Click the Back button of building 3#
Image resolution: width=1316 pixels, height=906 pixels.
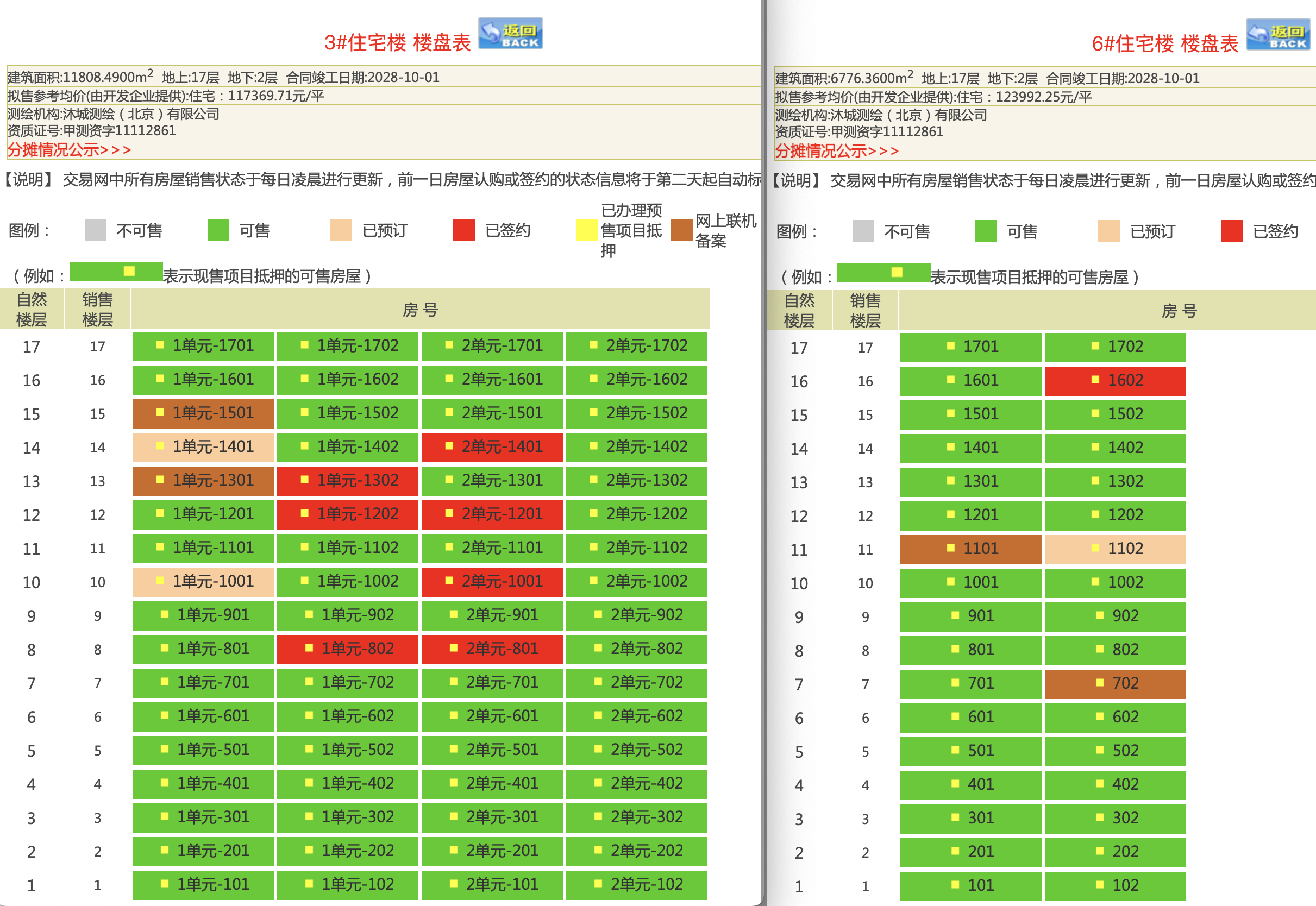click(x=510, y=34)
